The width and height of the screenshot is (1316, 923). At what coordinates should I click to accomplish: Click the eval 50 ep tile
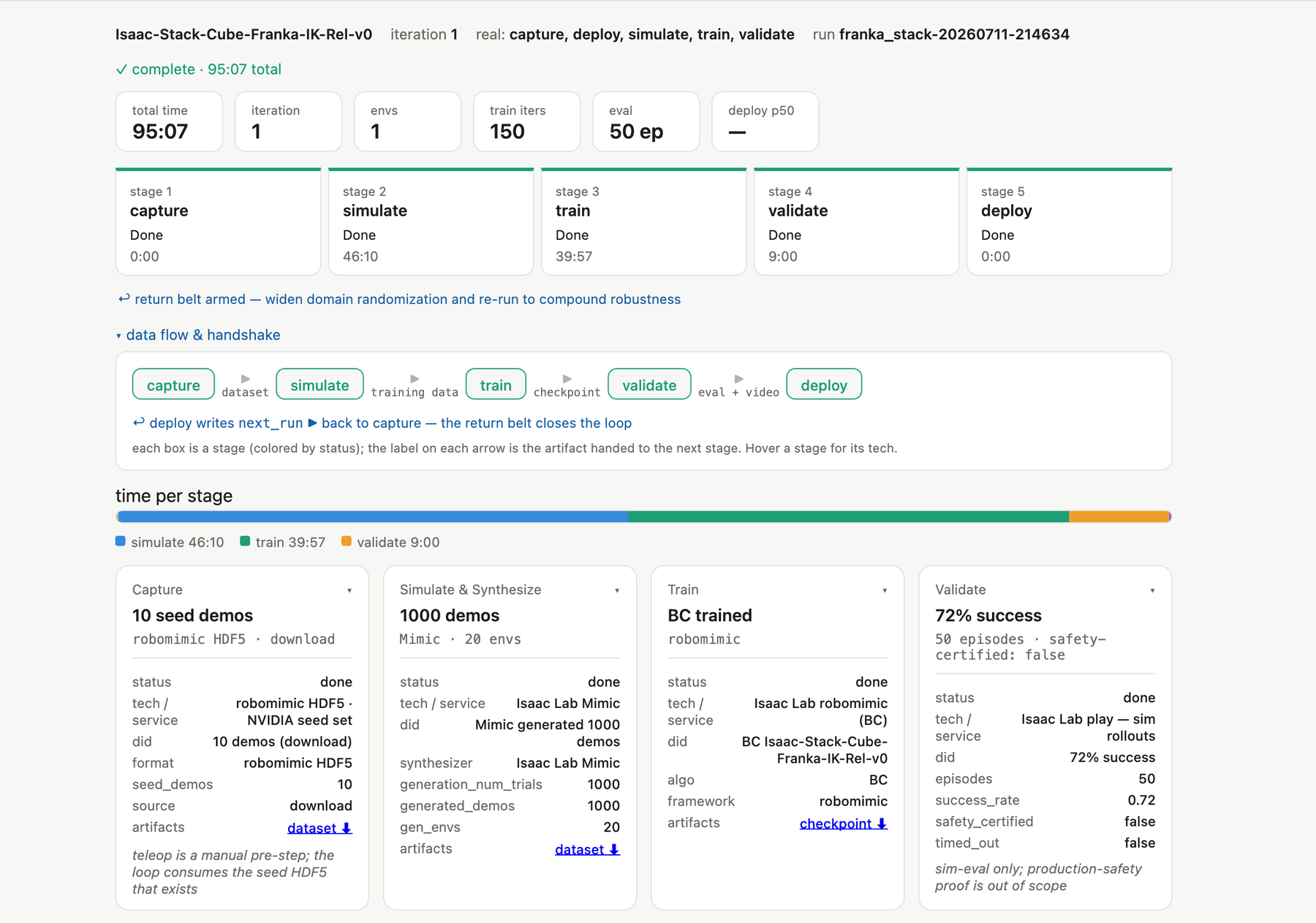pos(646,121)
